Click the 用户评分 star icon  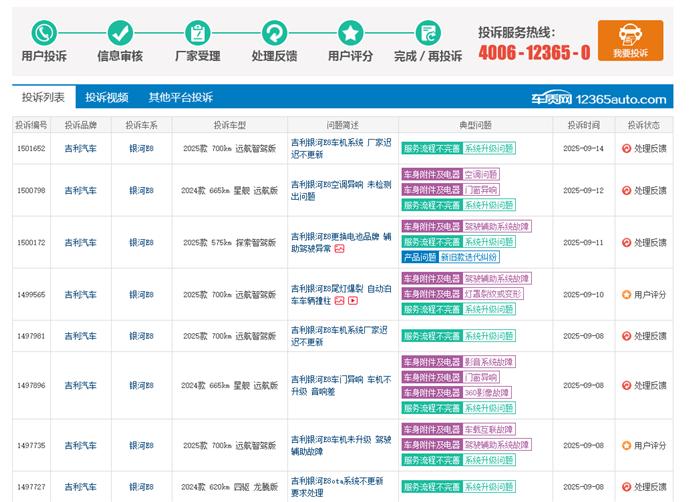click(x=350, y=33)
